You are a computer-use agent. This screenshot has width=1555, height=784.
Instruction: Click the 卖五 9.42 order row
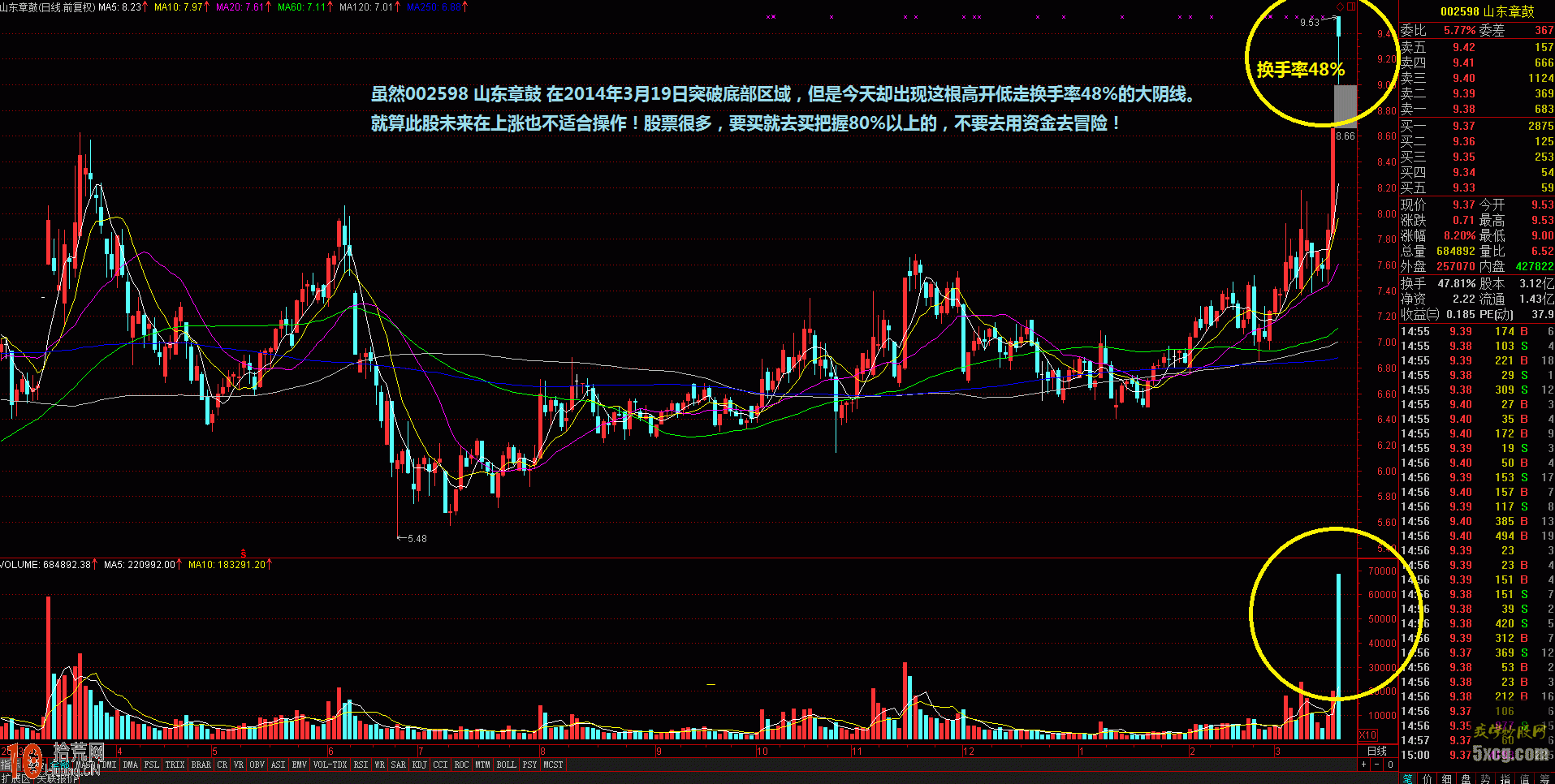(x=1477, y=47)
